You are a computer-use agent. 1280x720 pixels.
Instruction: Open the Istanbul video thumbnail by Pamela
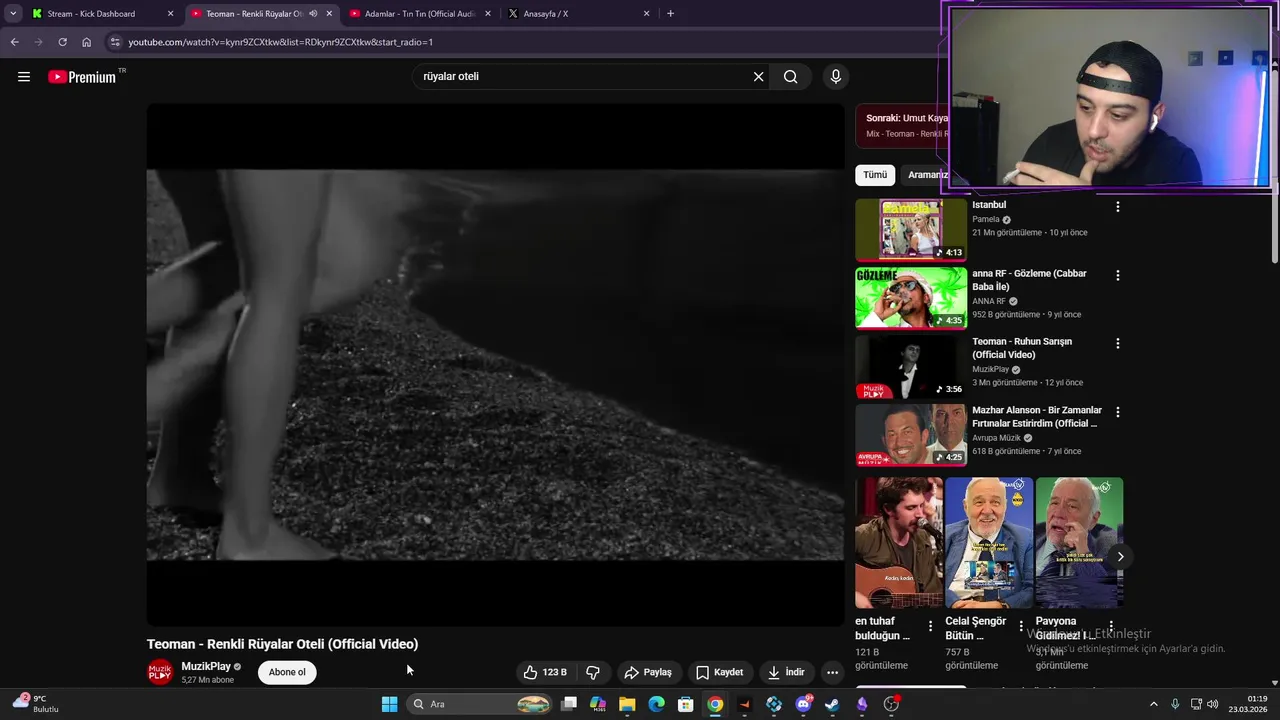click(911, 230)
